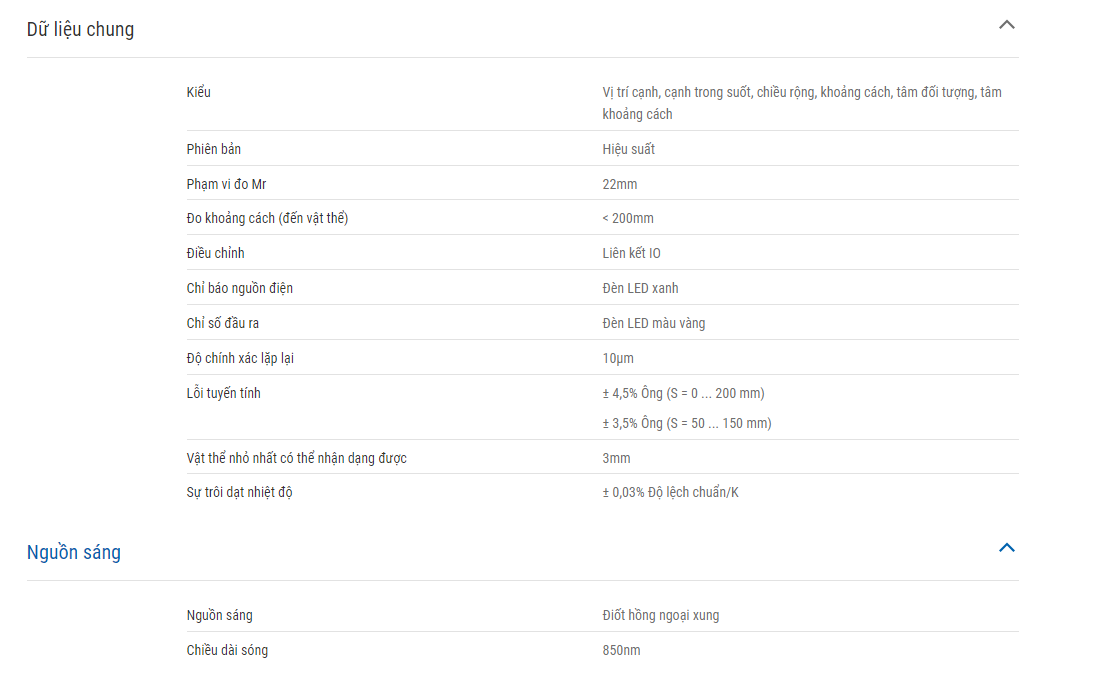Click the Độ chính xác lặp lại label
Image resolution: width=1109 pixels, height=676 pixels.
click(x=240, y=359)
